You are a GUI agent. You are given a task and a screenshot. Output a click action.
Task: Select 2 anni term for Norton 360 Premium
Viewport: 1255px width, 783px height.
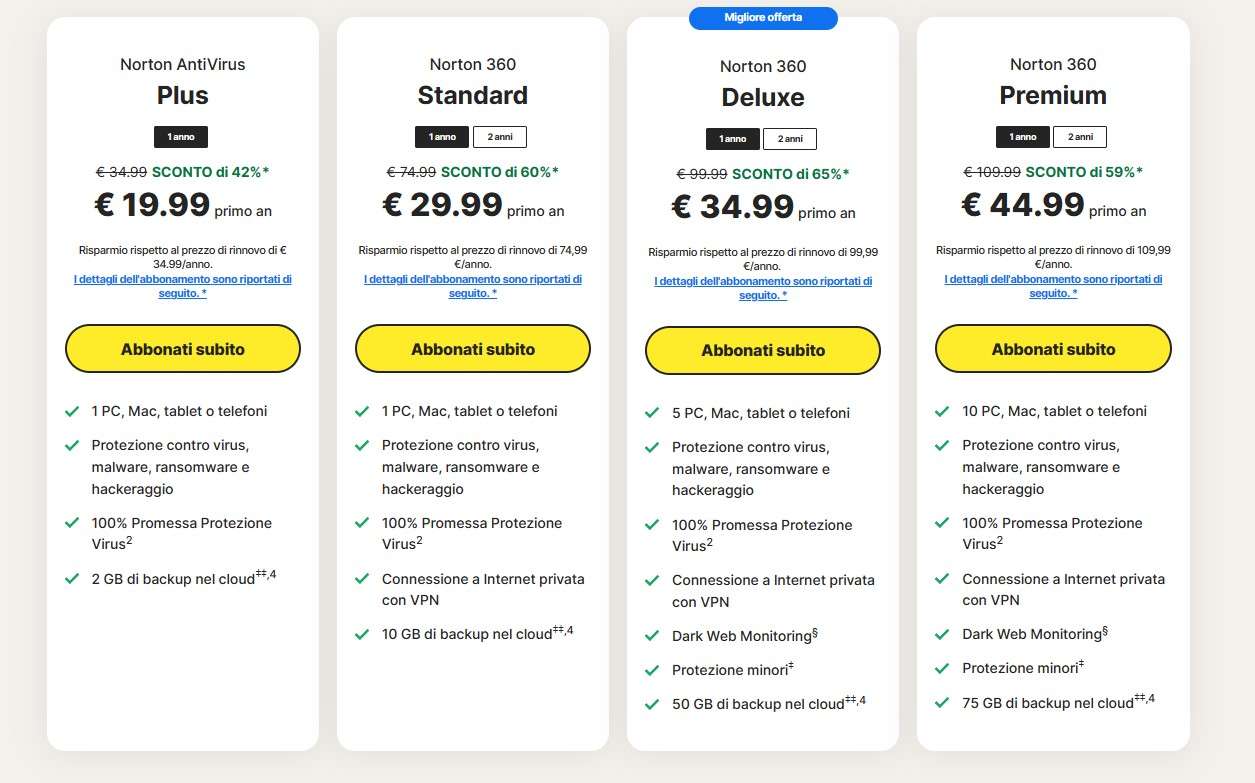tap(1080, 137)
